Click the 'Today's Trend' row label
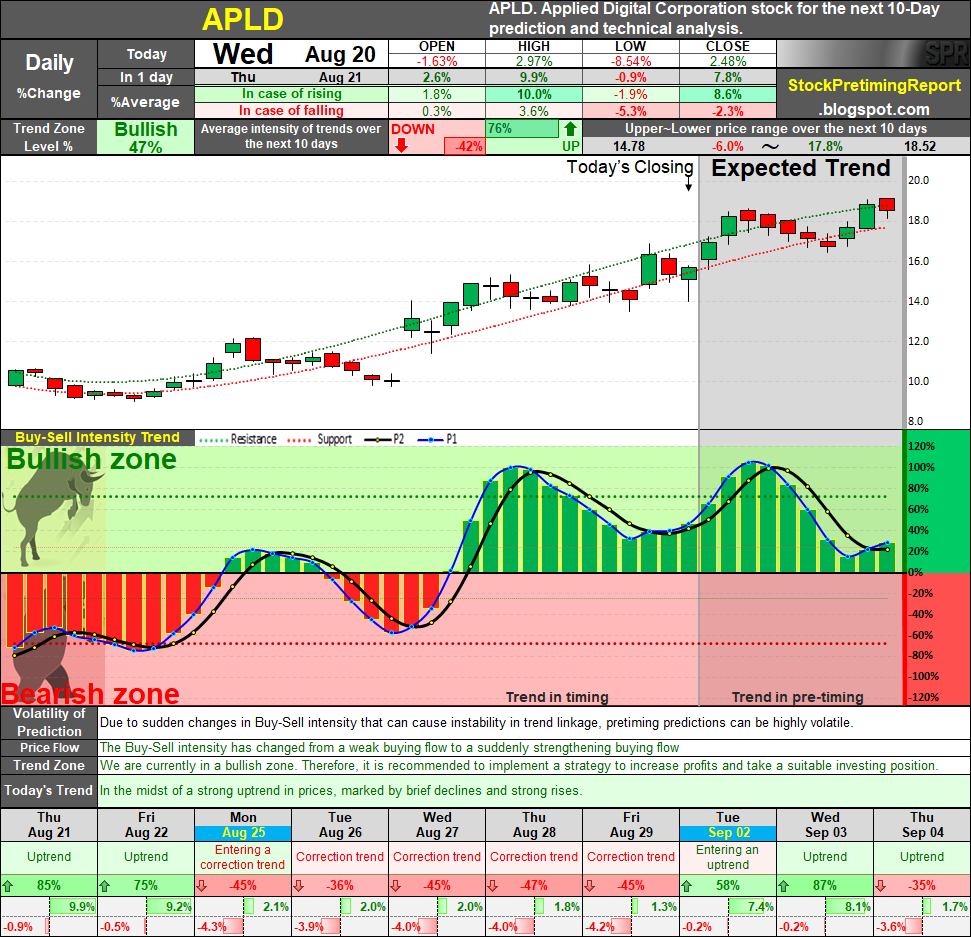The height and width of the screenshot is (937, 971). tap(49, 791)
